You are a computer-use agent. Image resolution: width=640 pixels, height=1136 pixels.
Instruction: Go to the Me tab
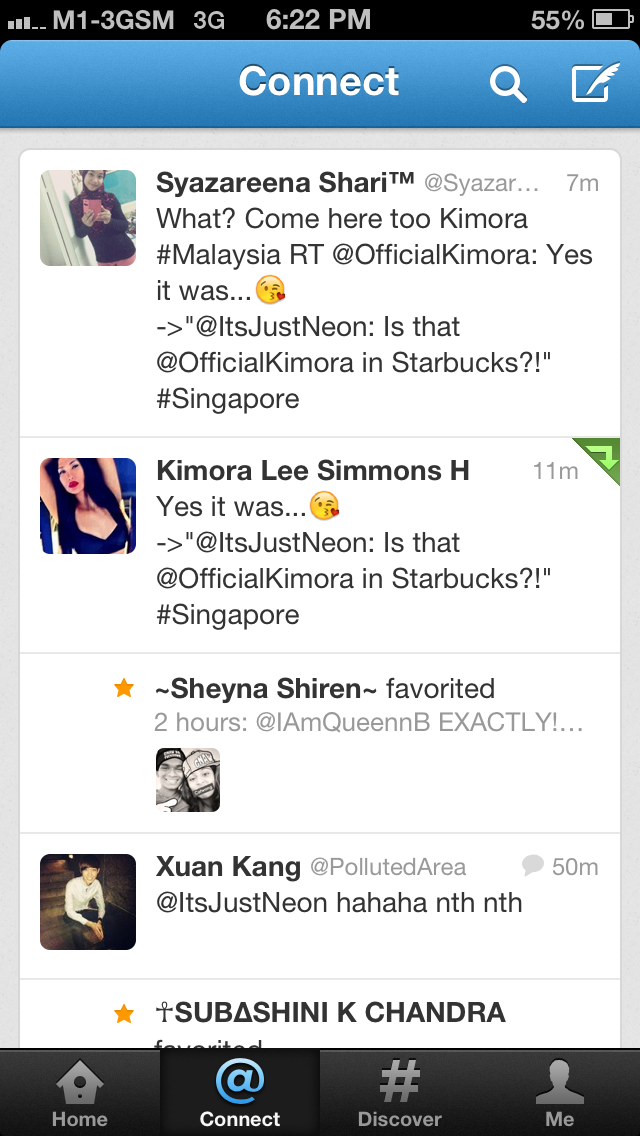click(x=560, y=1093)
